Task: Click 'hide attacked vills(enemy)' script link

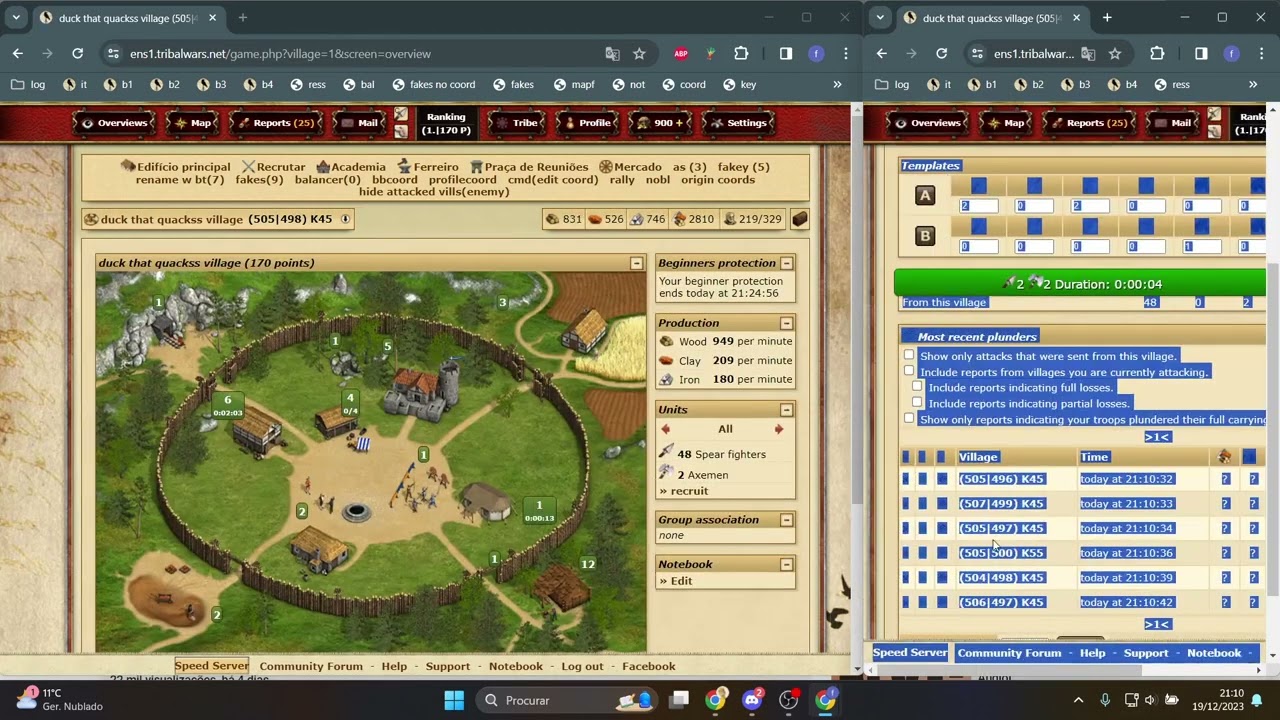Action: (434, 192)
